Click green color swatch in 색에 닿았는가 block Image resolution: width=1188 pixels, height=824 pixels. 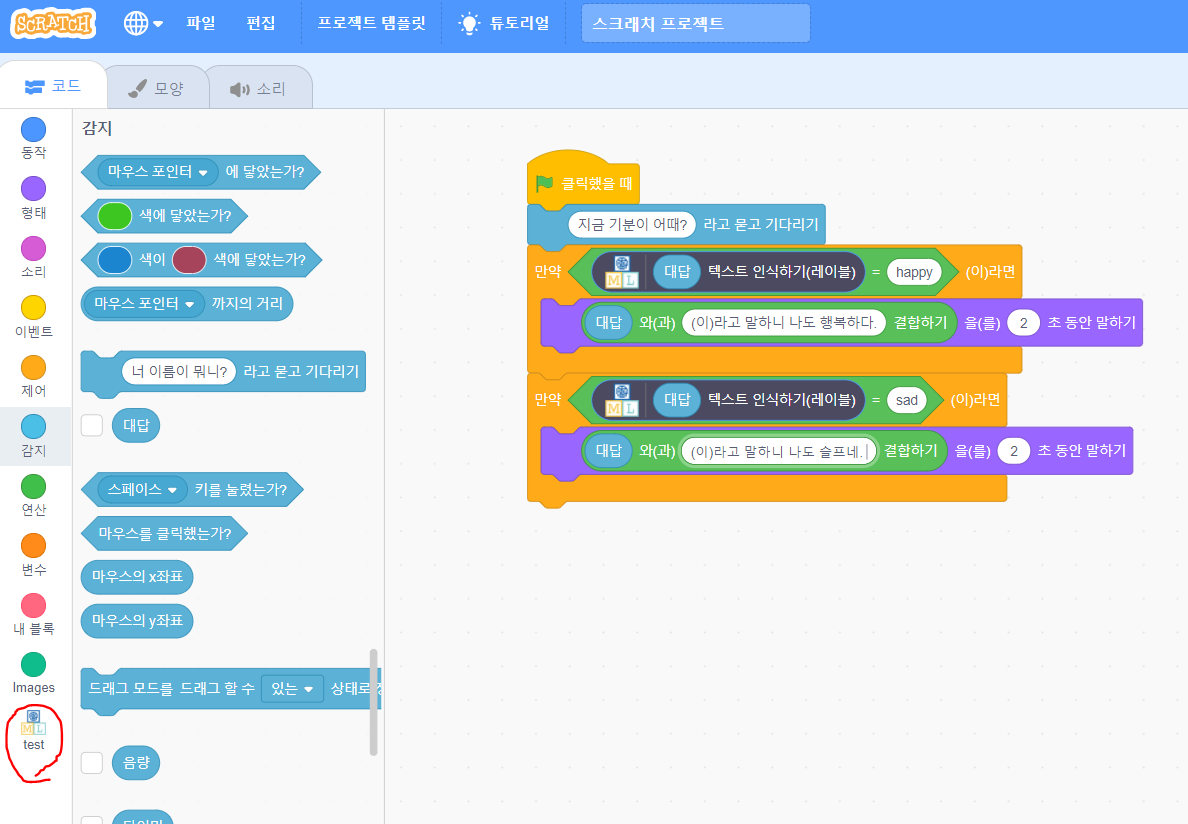(115, 216)
